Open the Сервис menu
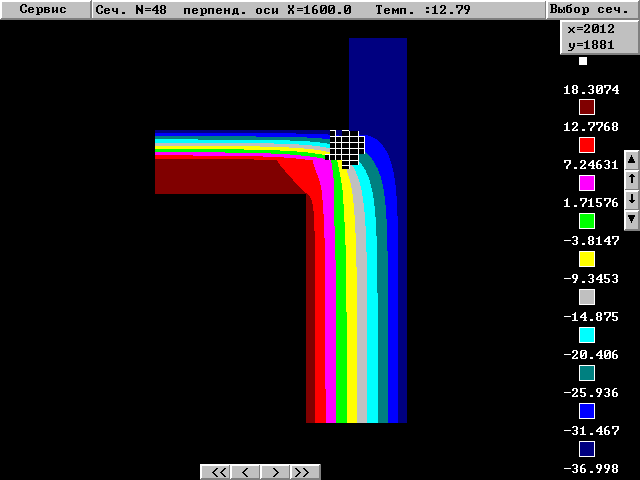This screenshot has width=640, height=480. pos(45,9)
